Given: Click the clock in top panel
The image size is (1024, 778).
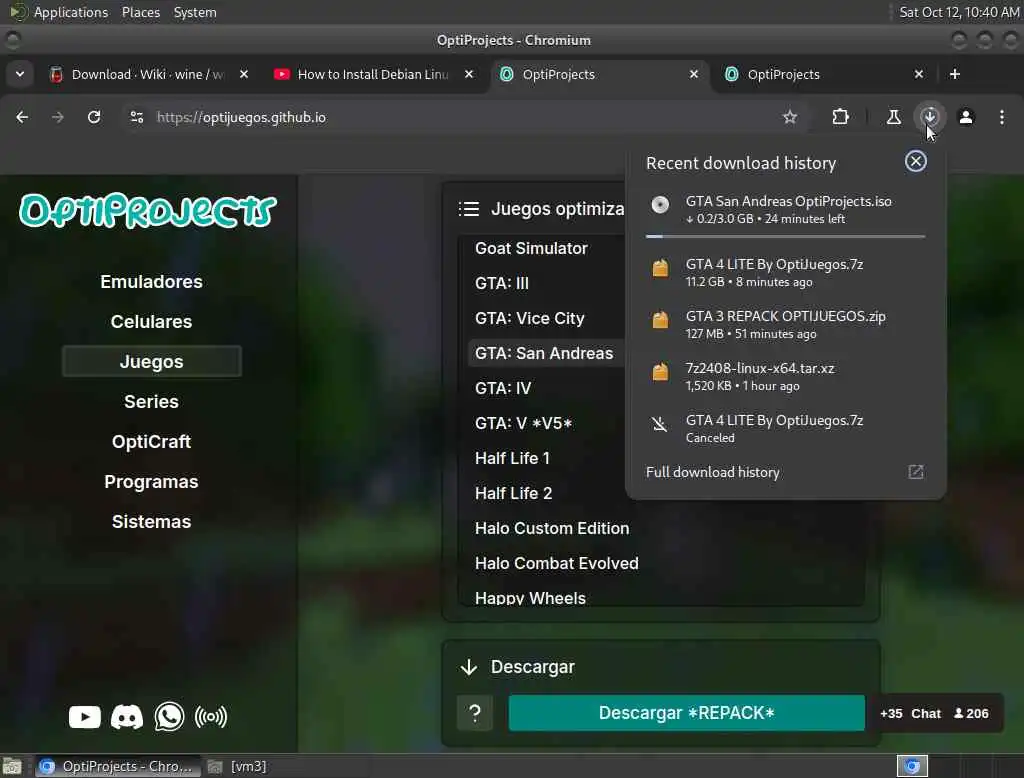Looking at the screenshot, I should click(959, 12).
